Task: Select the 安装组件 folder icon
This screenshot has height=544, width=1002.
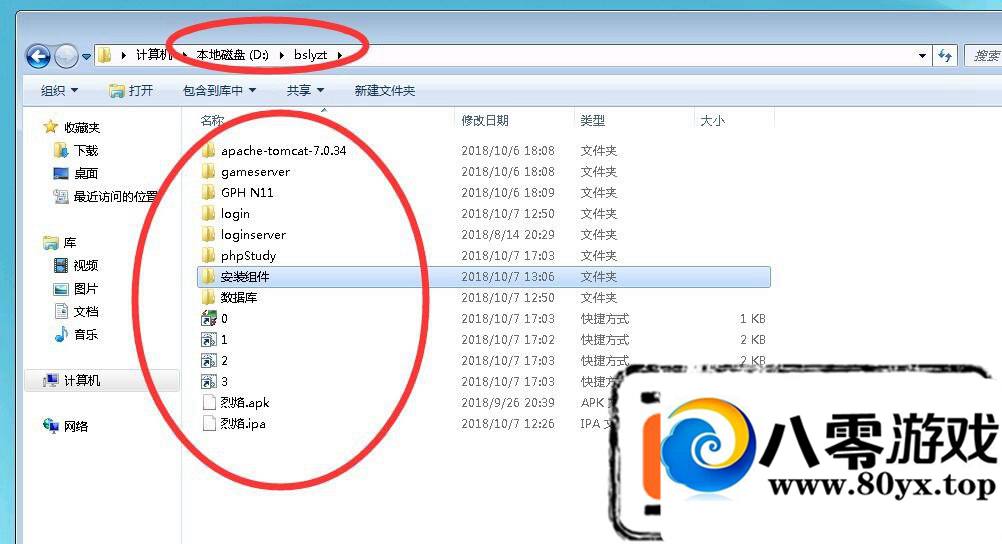Action: tap(208, 277)
